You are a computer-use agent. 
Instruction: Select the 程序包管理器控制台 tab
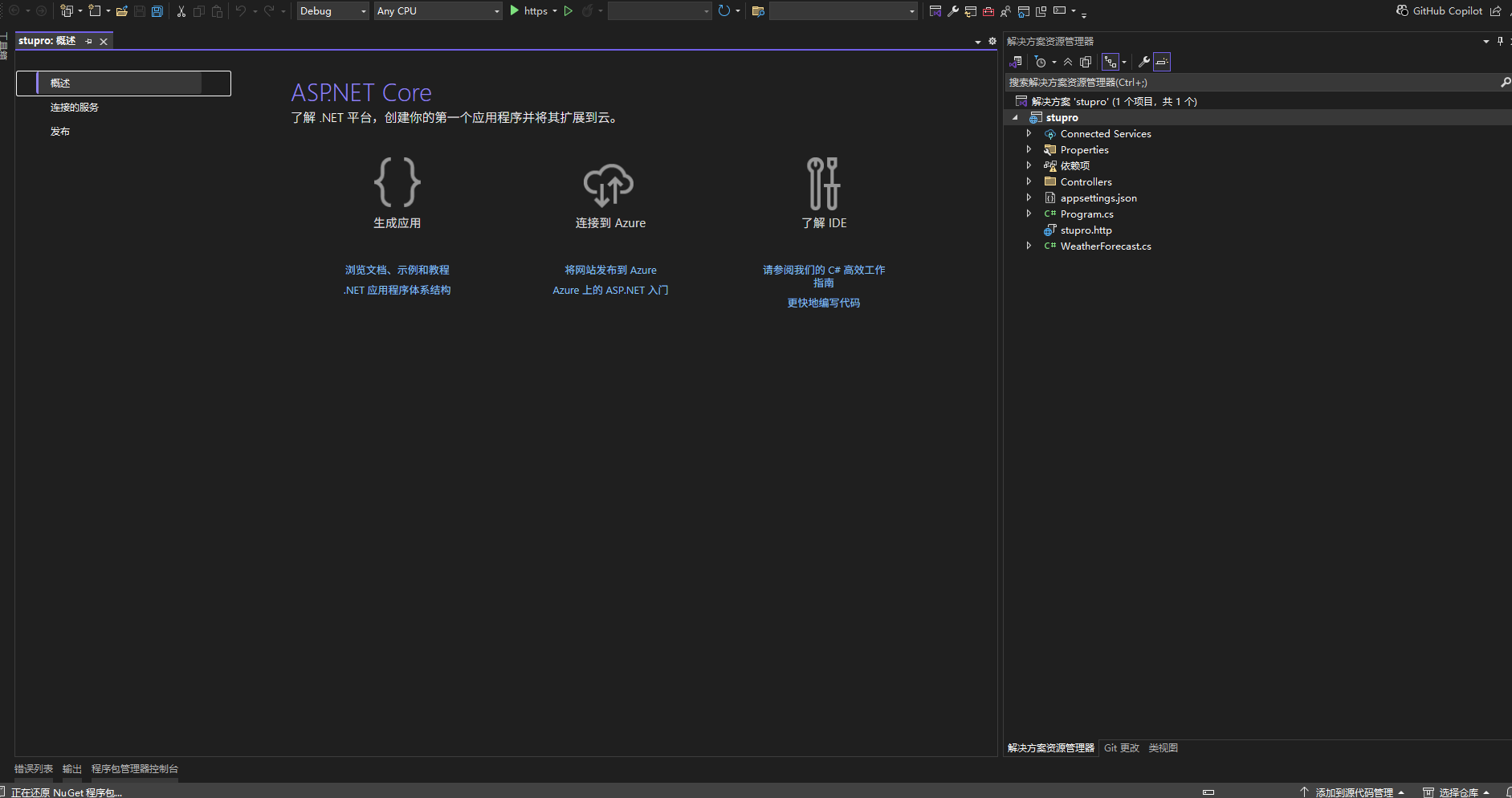[x=134, y=768]
